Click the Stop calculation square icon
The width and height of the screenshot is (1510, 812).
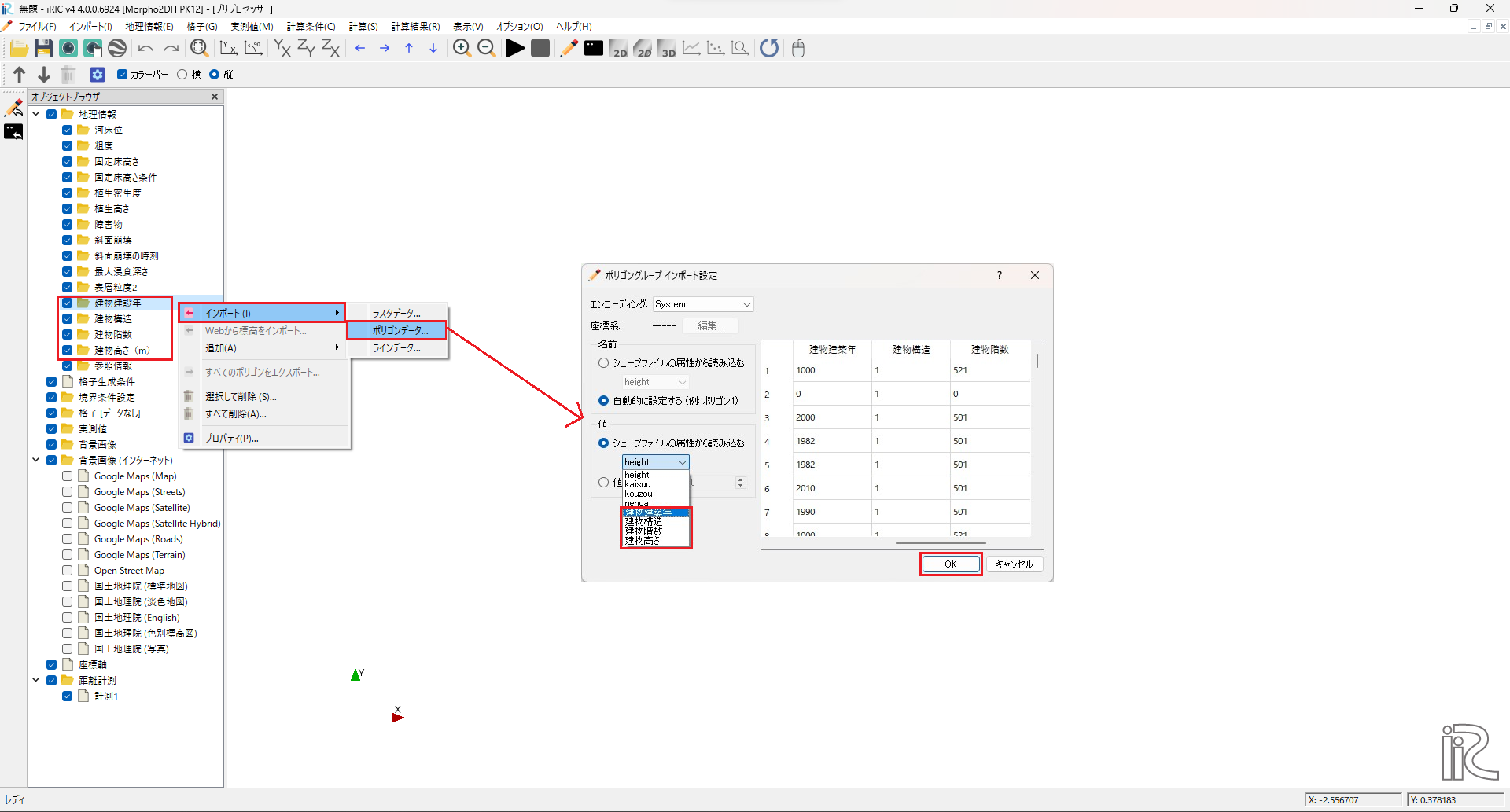[540, 49]
